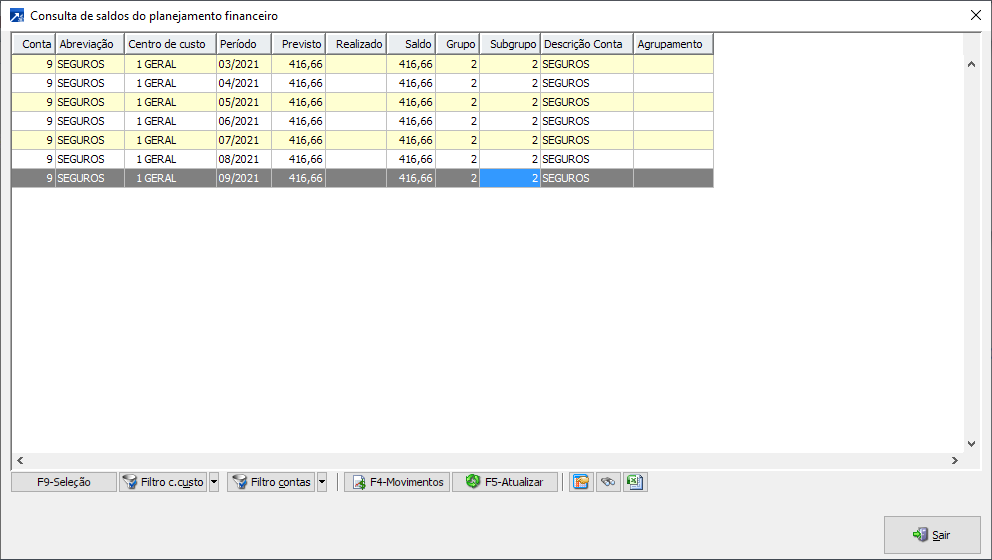Select the row for período 06/2021
The image size is (992, 560).
[243, 121]
